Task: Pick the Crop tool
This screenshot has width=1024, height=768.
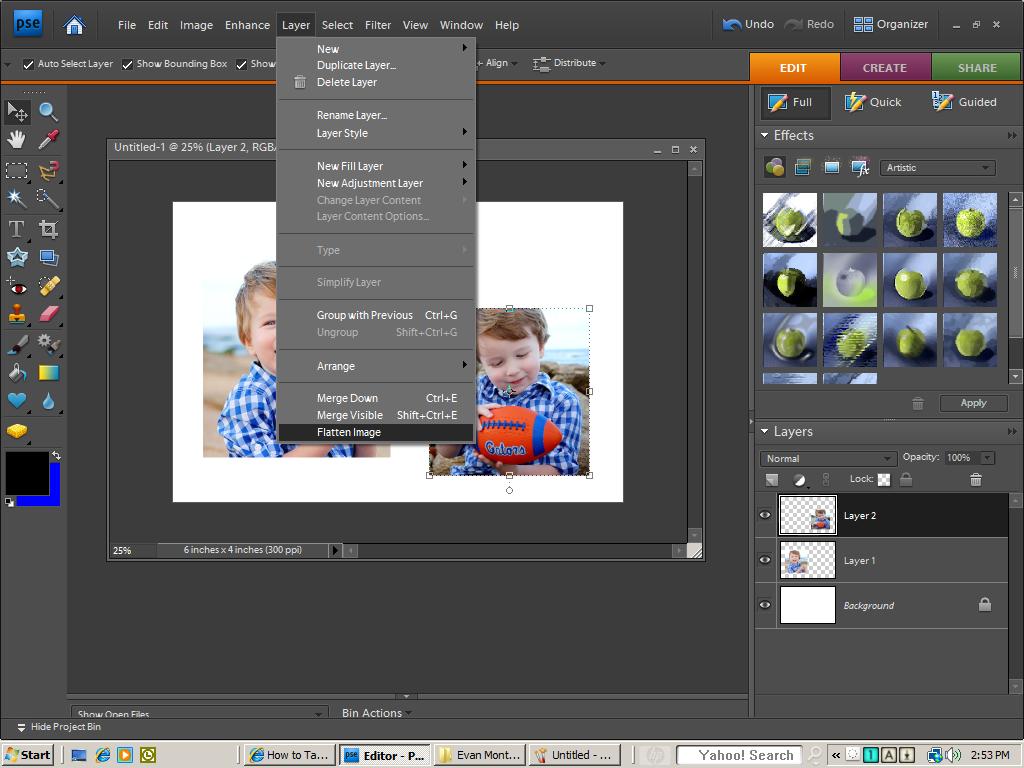Action: pyautogui.click(x=49, y=228)
